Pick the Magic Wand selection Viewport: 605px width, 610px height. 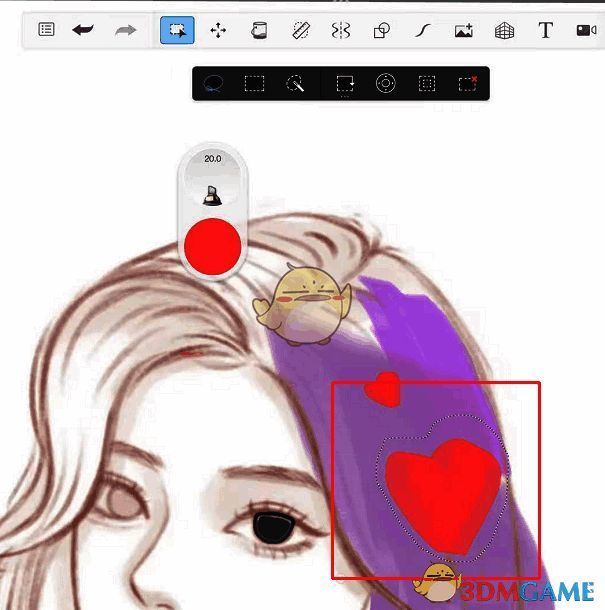pyautogui.click(x=295, y=84)
